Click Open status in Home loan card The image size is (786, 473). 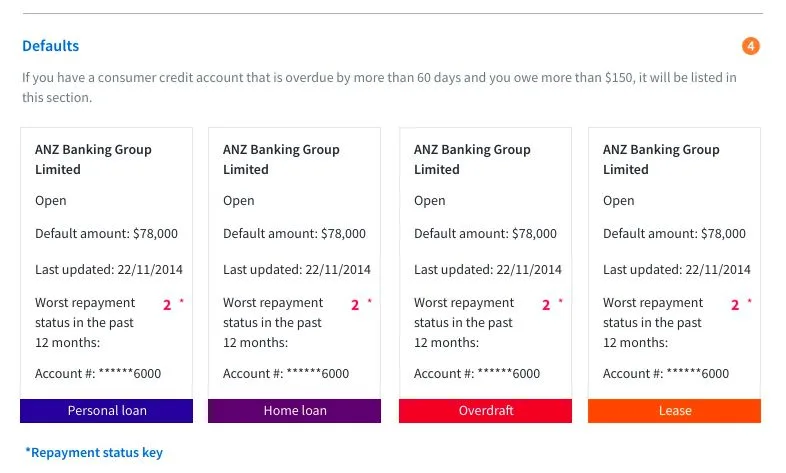coord(239,200)
